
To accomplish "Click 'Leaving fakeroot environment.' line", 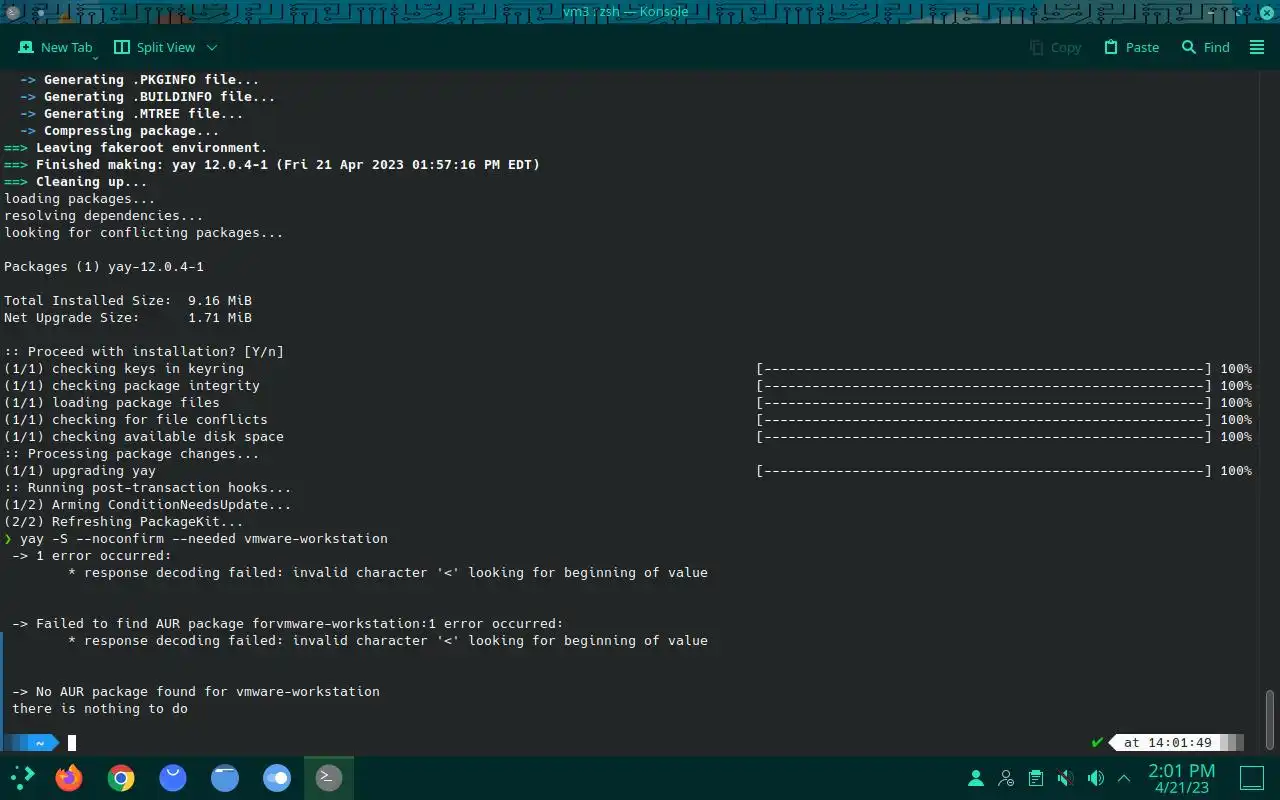I will coord(136,148).
